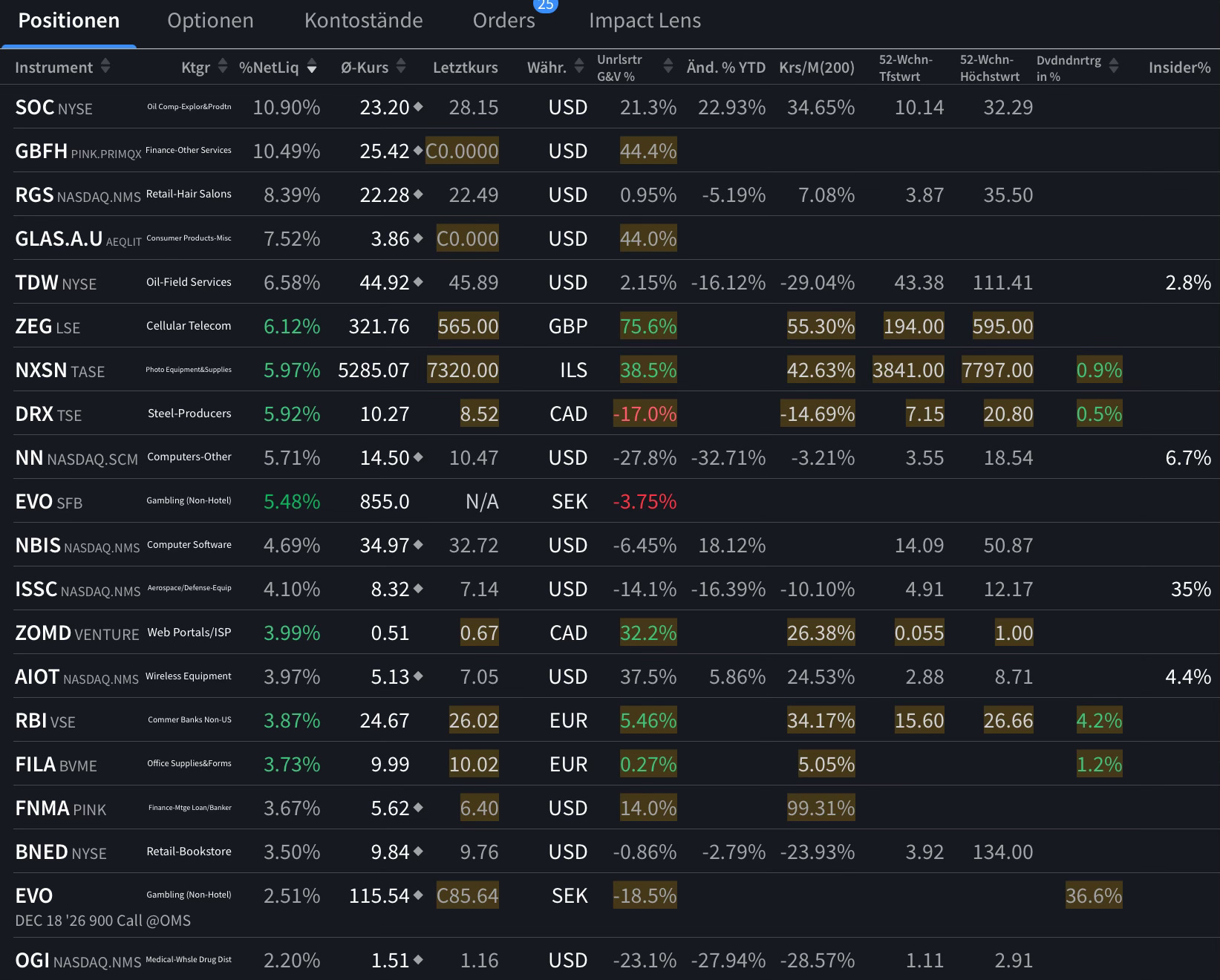Click RBI's dividend yield 4.2%
This screenshot has width=1220, height=980.
pos(1100,720)
